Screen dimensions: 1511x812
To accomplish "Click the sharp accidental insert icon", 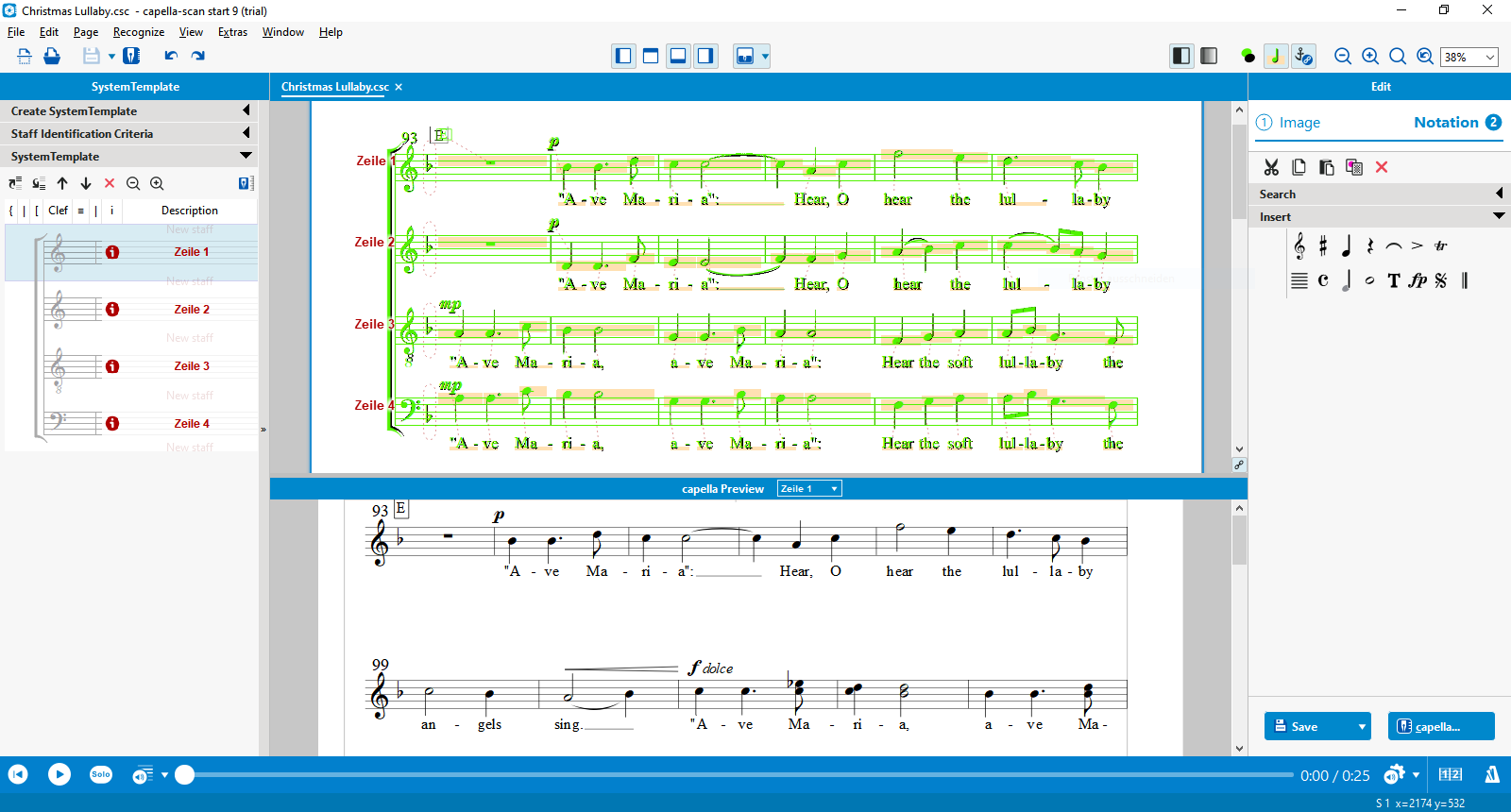I will 1323,246.
